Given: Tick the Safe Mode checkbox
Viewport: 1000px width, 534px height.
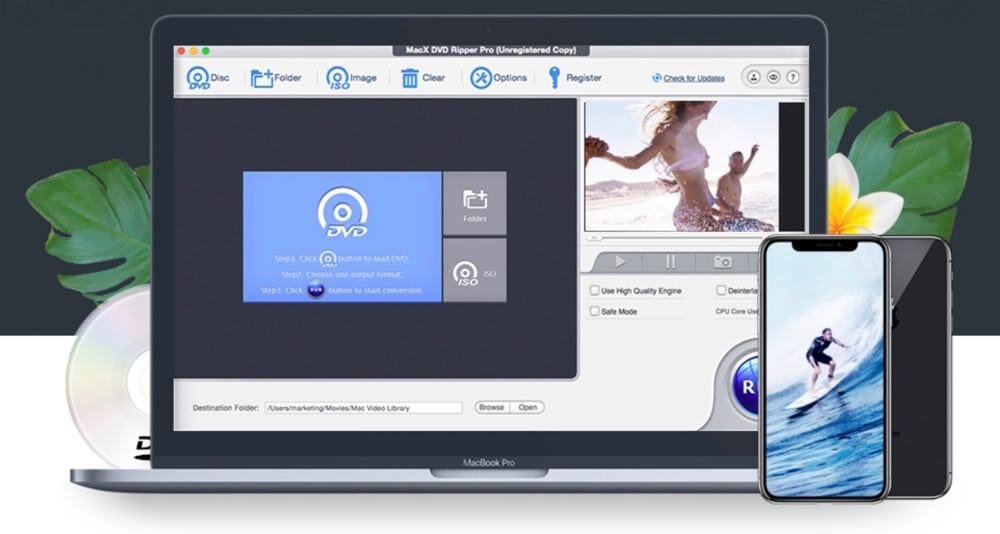Looking at the screenshot, I should click(594, 311).
